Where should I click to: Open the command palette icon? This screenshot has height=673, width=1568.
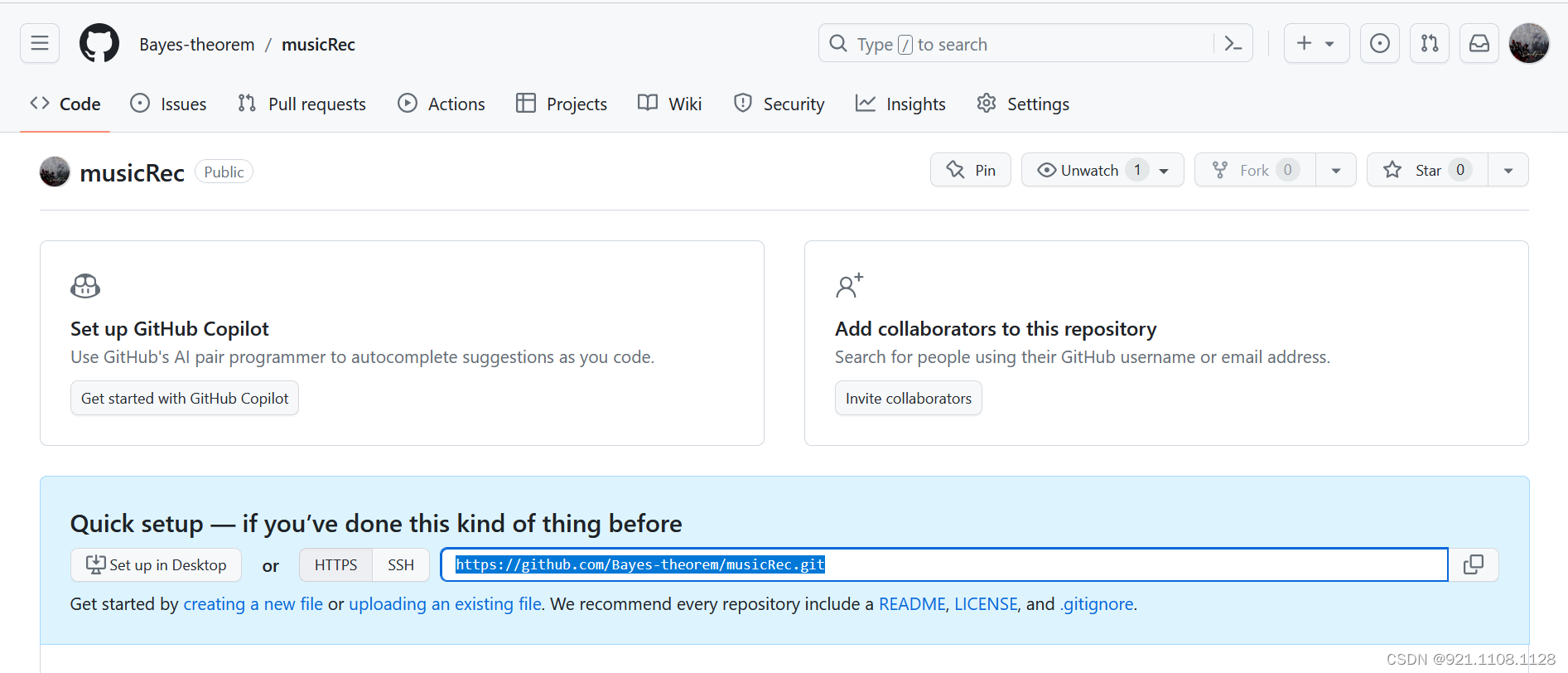(1233, 43)
